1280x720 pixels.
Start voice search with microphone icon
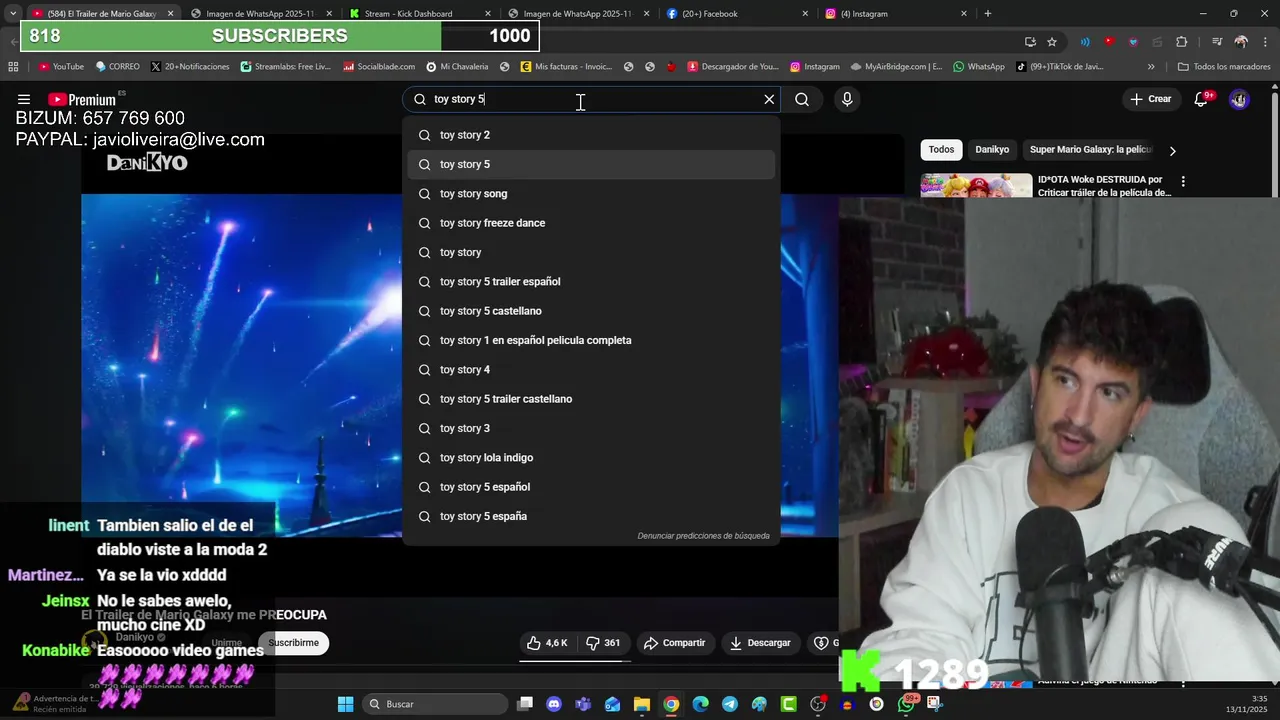847,99
